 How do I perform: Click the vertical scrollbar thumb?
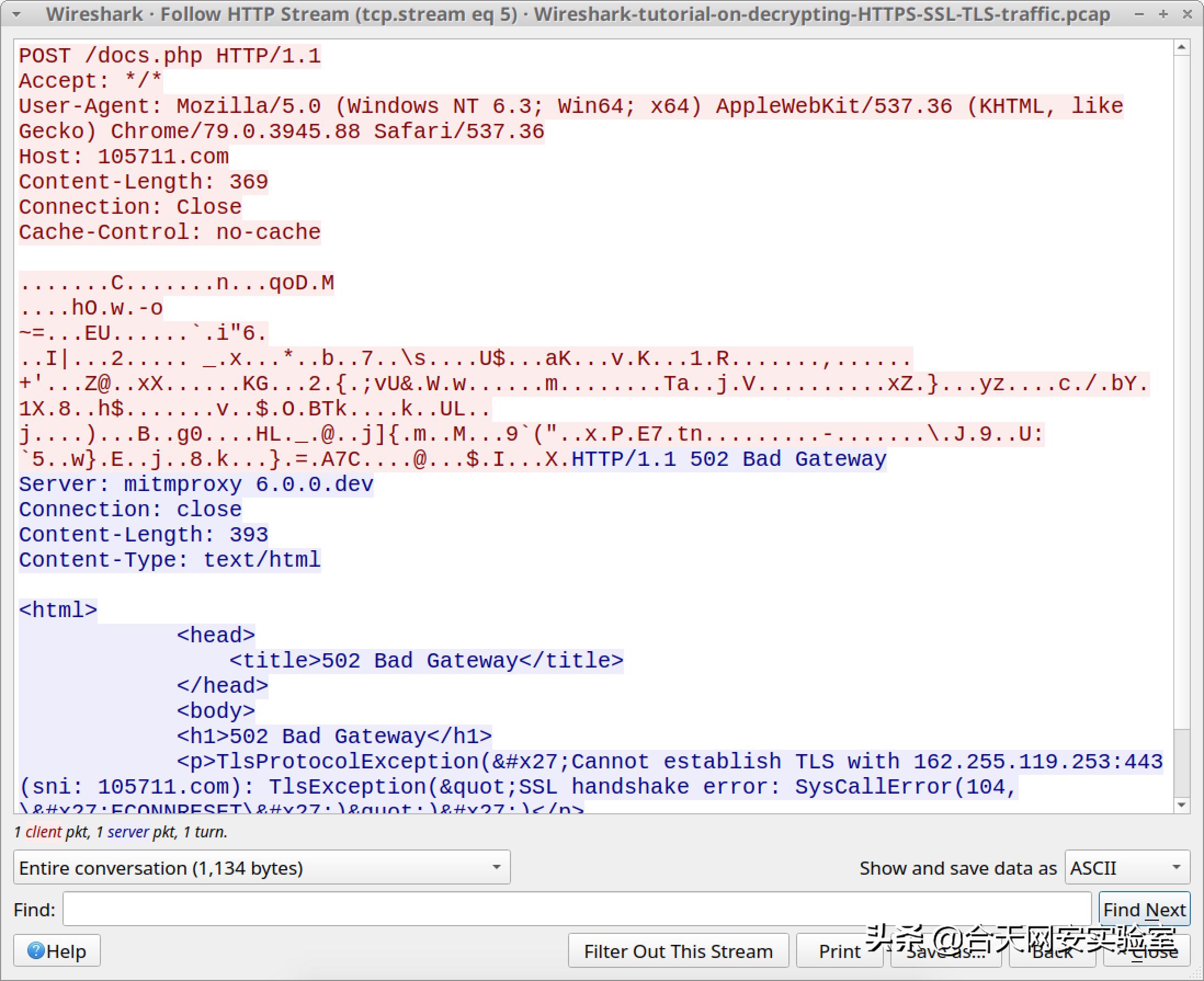[1182, 763]
